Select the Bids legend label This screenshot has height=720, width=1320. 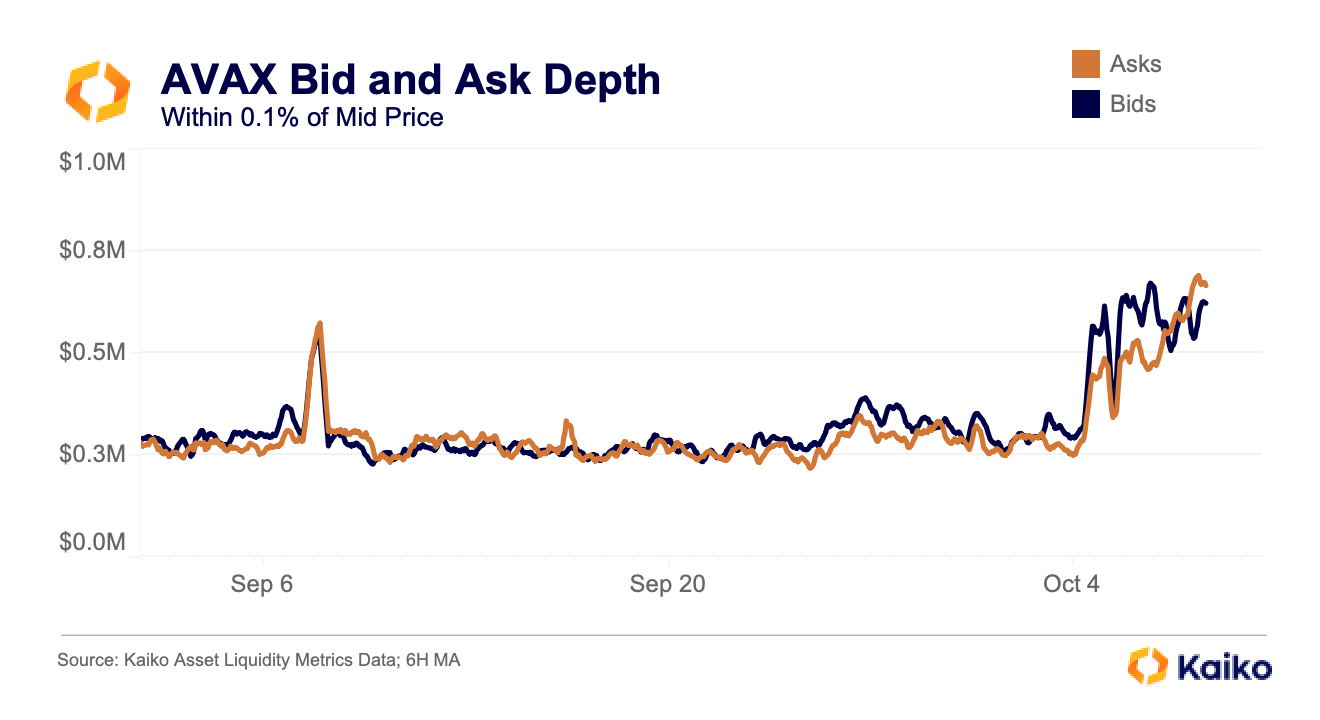(1133, 104)
